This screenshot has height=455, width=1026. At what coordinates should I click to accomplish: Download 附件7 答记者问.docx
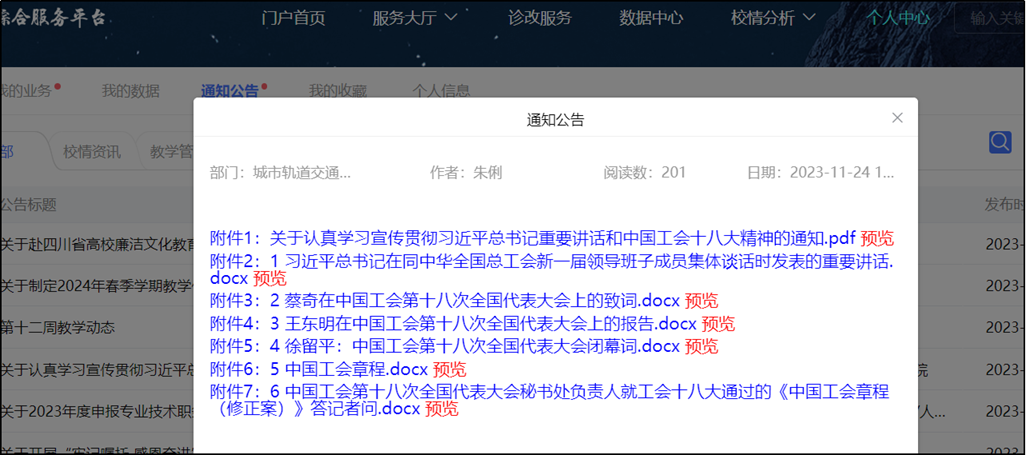pos(550,401)
